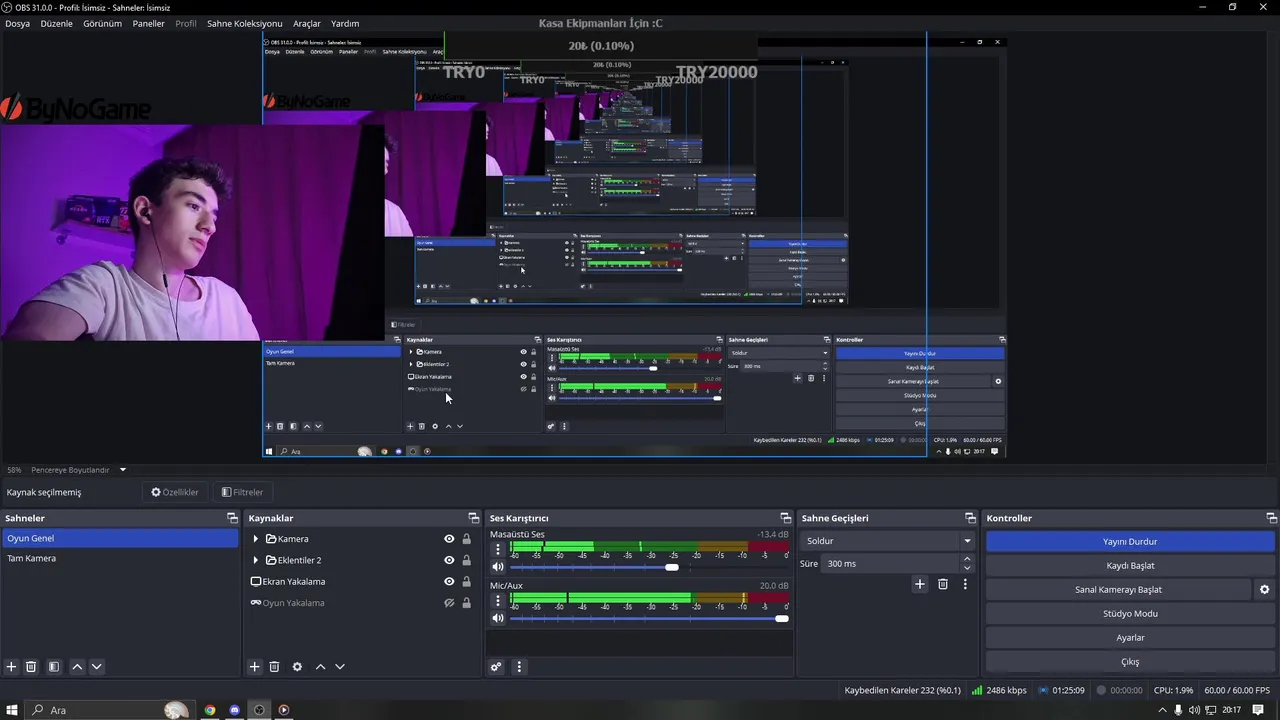The image size is (1280, 720).
Task: Undock the Kaynaklar panel
Action: coord(474,518)
